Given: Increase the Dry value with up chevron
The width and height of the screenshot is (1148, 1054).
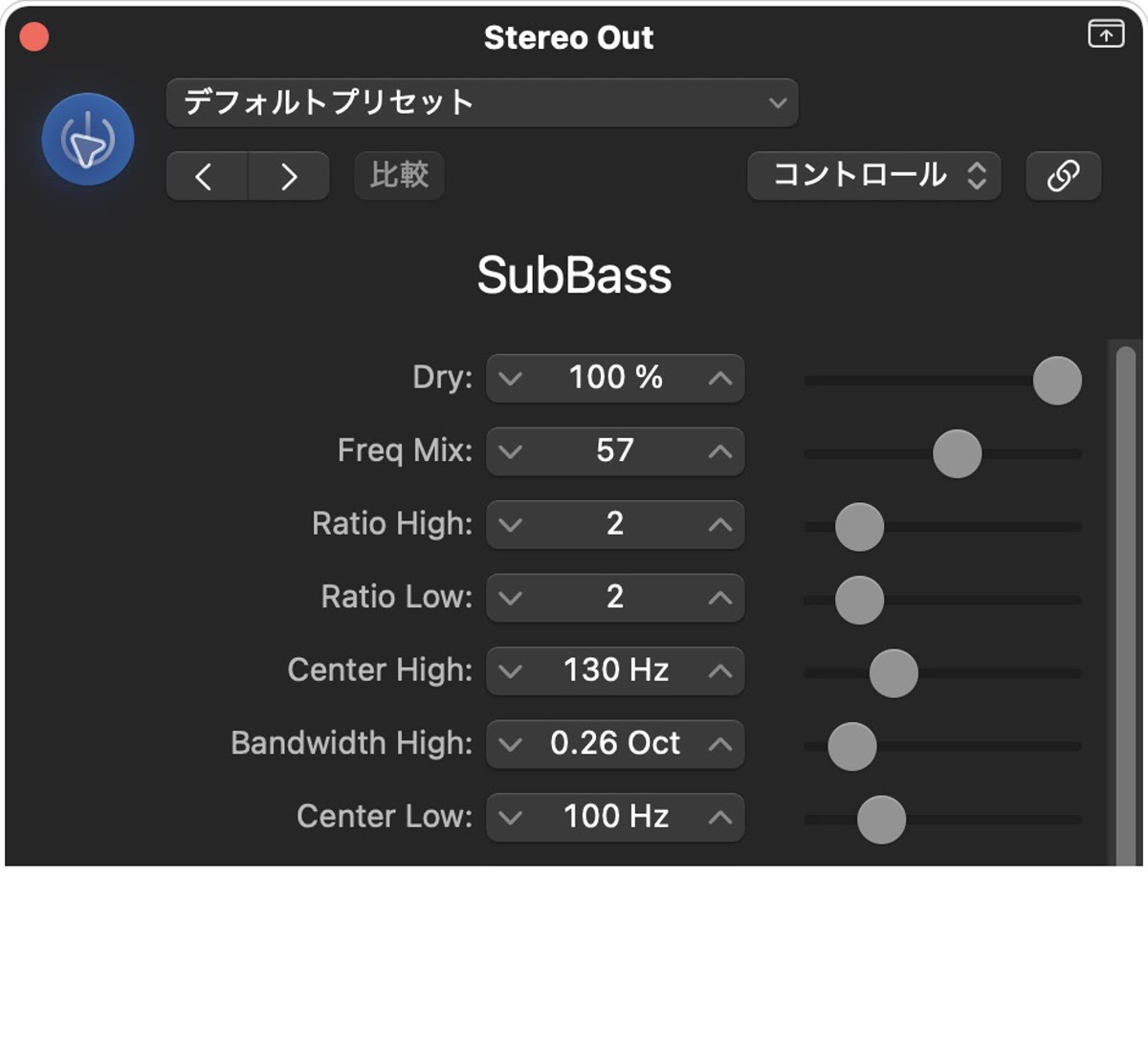Looking at the screenshot, I should pyautogui.click(x=720, y=379).
